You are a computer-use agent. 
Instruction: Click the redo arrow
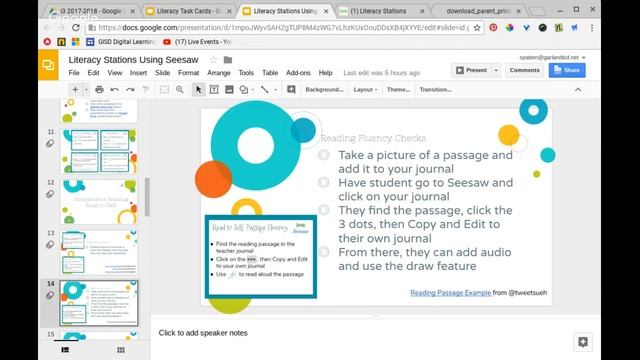click(130, 89)
